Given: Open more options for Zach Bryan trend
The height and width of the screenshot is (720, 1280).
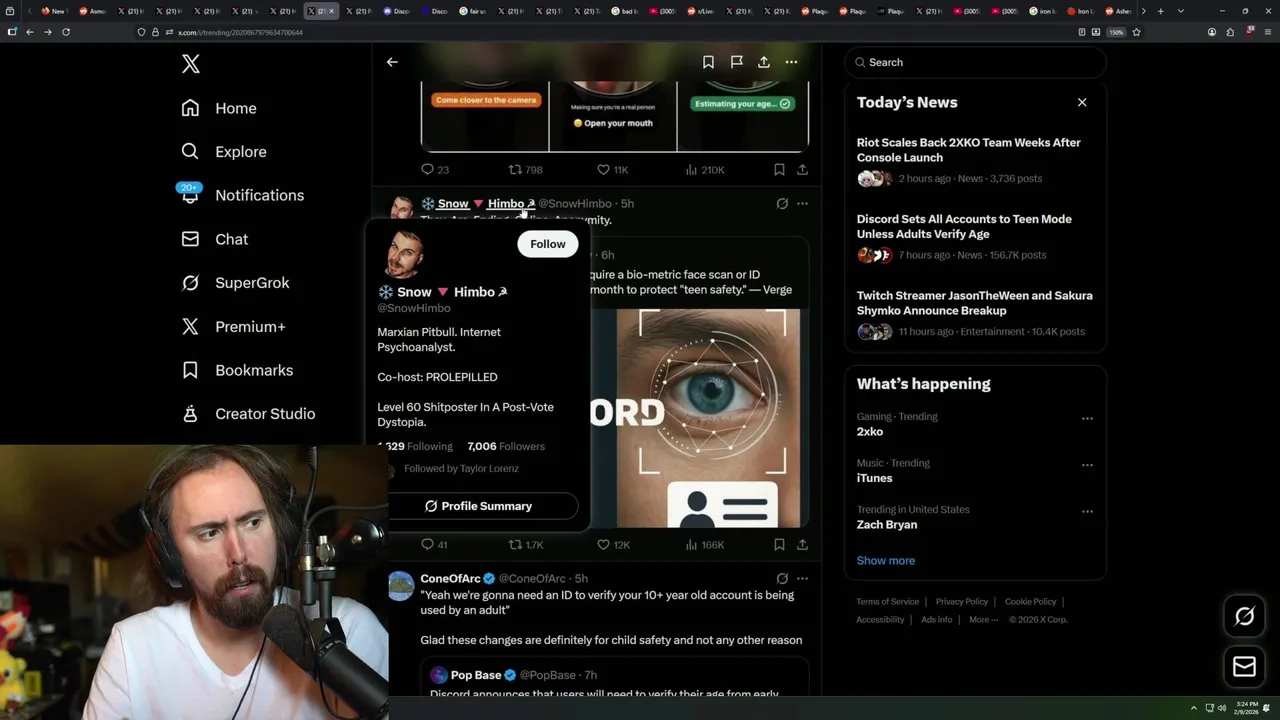Looking at the screenshot, I should coord(1087,512).
